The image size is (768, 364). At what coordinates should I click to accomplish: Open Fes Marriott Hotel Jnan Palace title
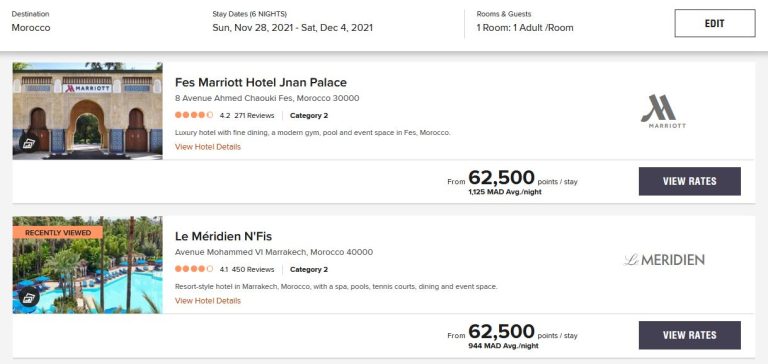(261, 82)
